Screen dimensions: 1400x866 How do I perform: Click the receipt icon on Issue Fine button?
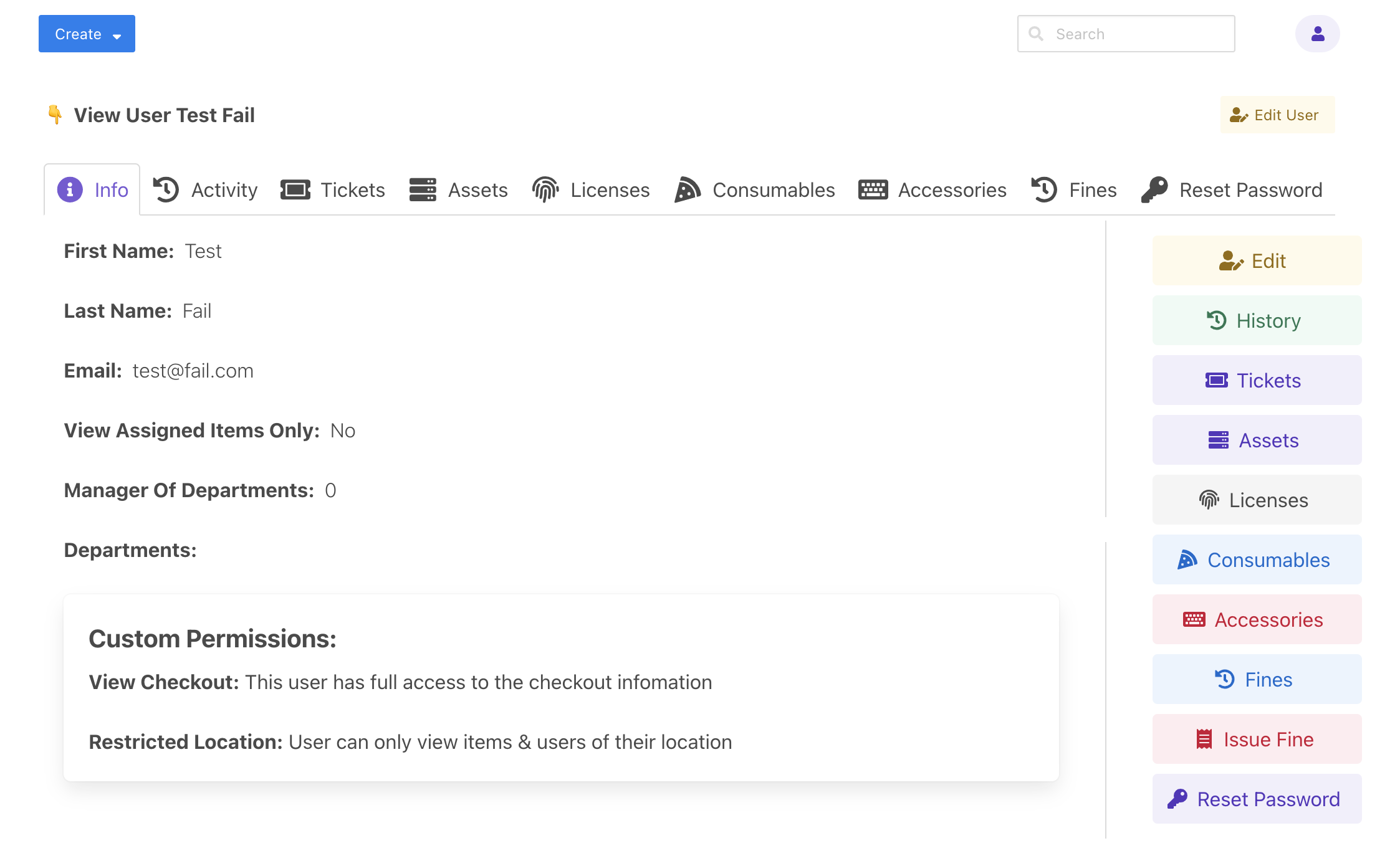tap(1204, 739)
